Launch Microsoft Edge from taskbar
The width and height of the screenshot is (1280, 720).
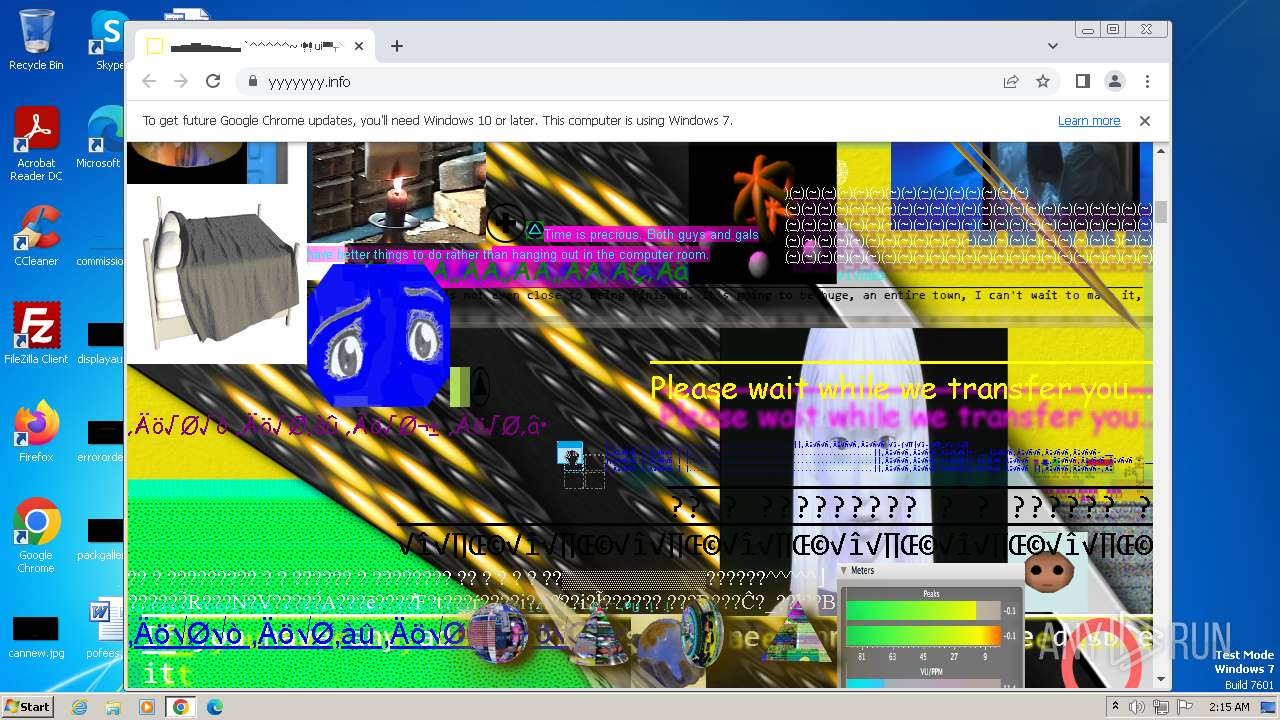pos(214,706)
